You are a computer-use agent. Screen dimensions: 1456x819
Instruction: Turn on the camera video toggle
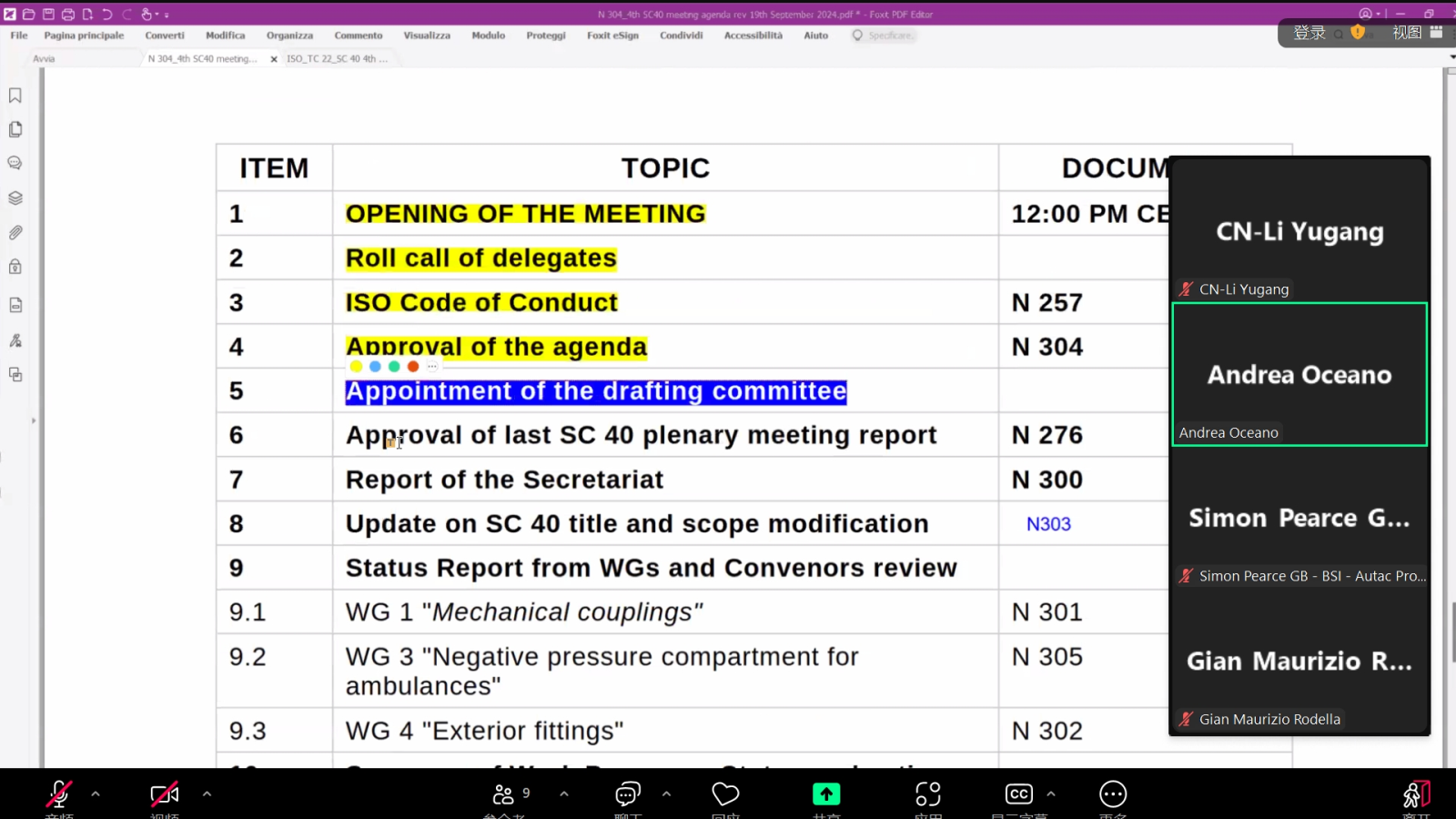tap(164, 794)
